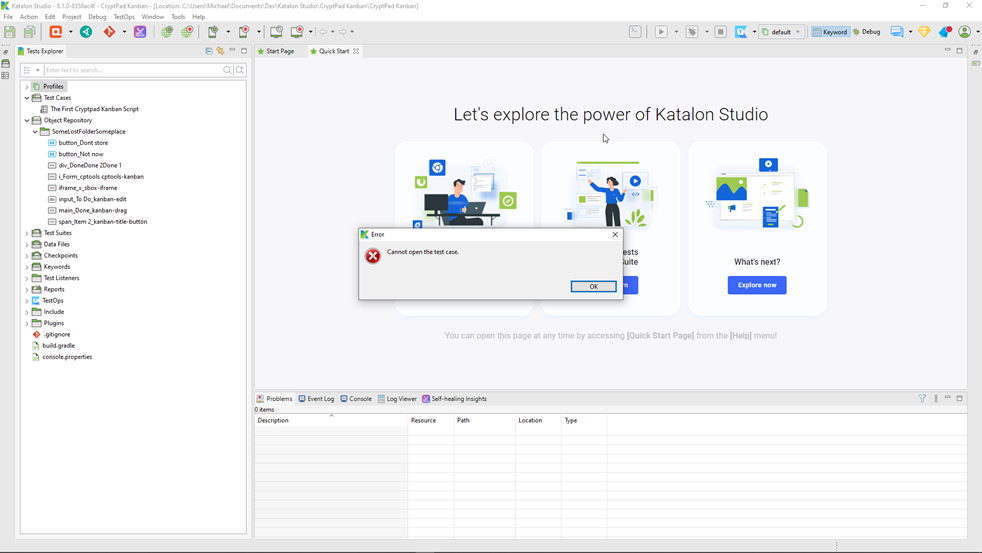
Task: Click Collapse All in Tests Explorer
Action: tap(209, 51)
